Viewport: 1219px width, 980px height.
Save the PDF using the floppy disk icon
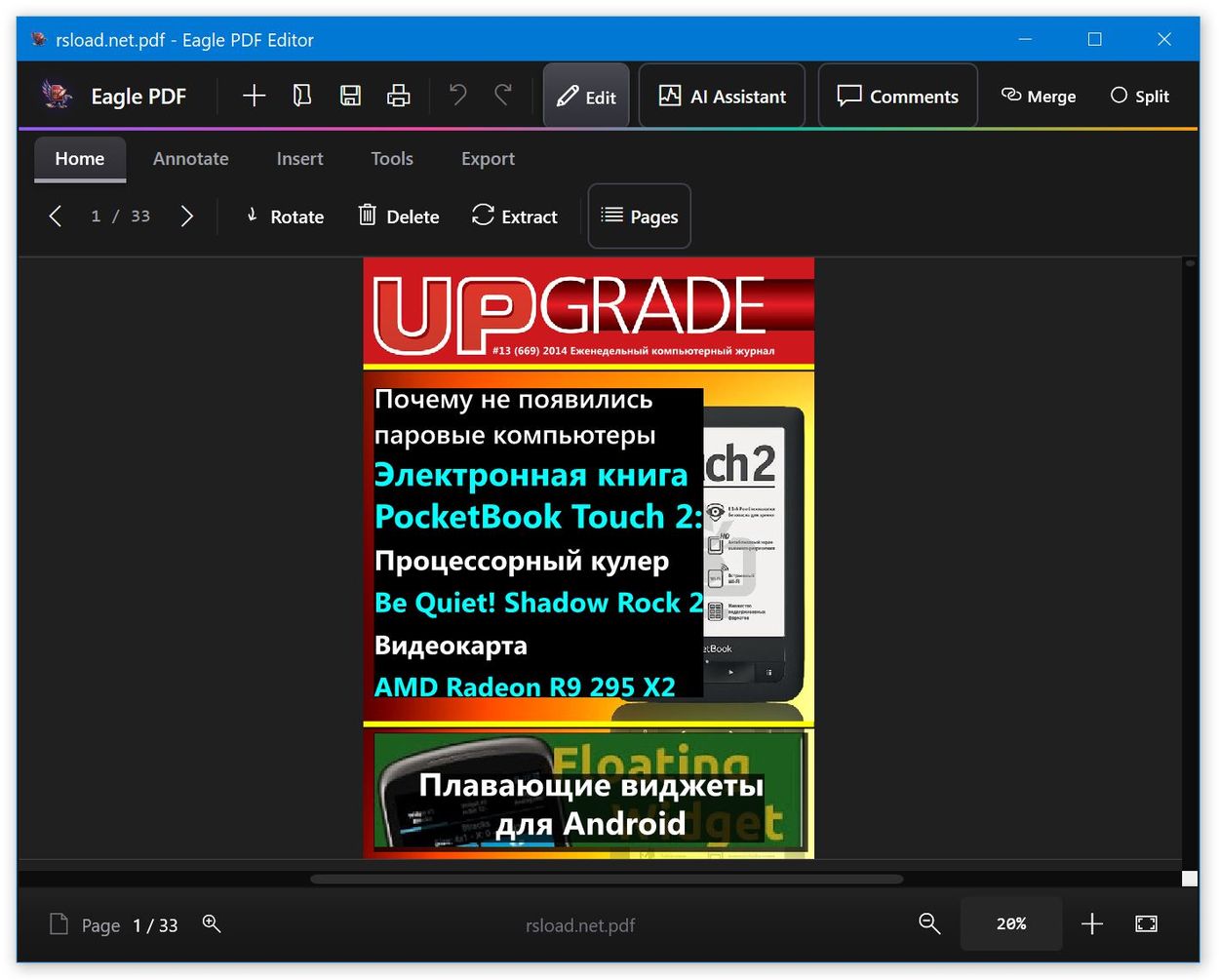point(350,96)
